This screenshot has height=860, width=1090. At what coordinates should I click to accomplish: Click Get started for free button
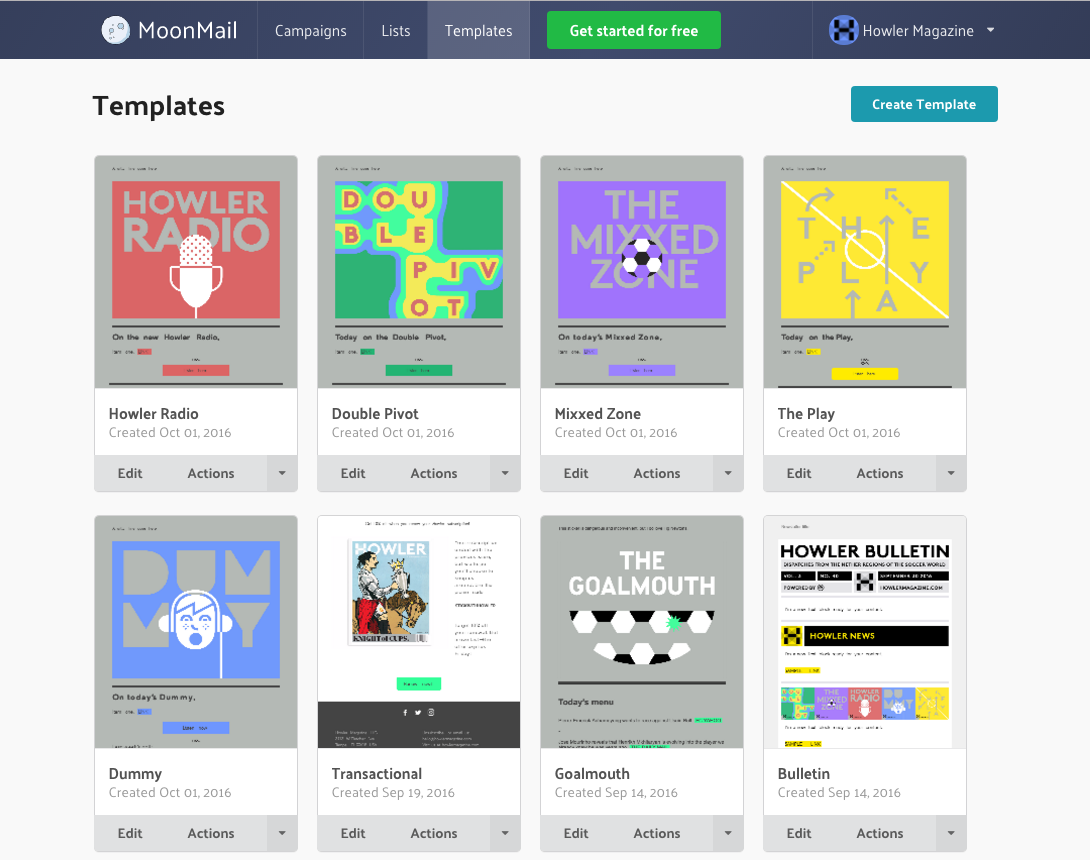coord(633,31)
